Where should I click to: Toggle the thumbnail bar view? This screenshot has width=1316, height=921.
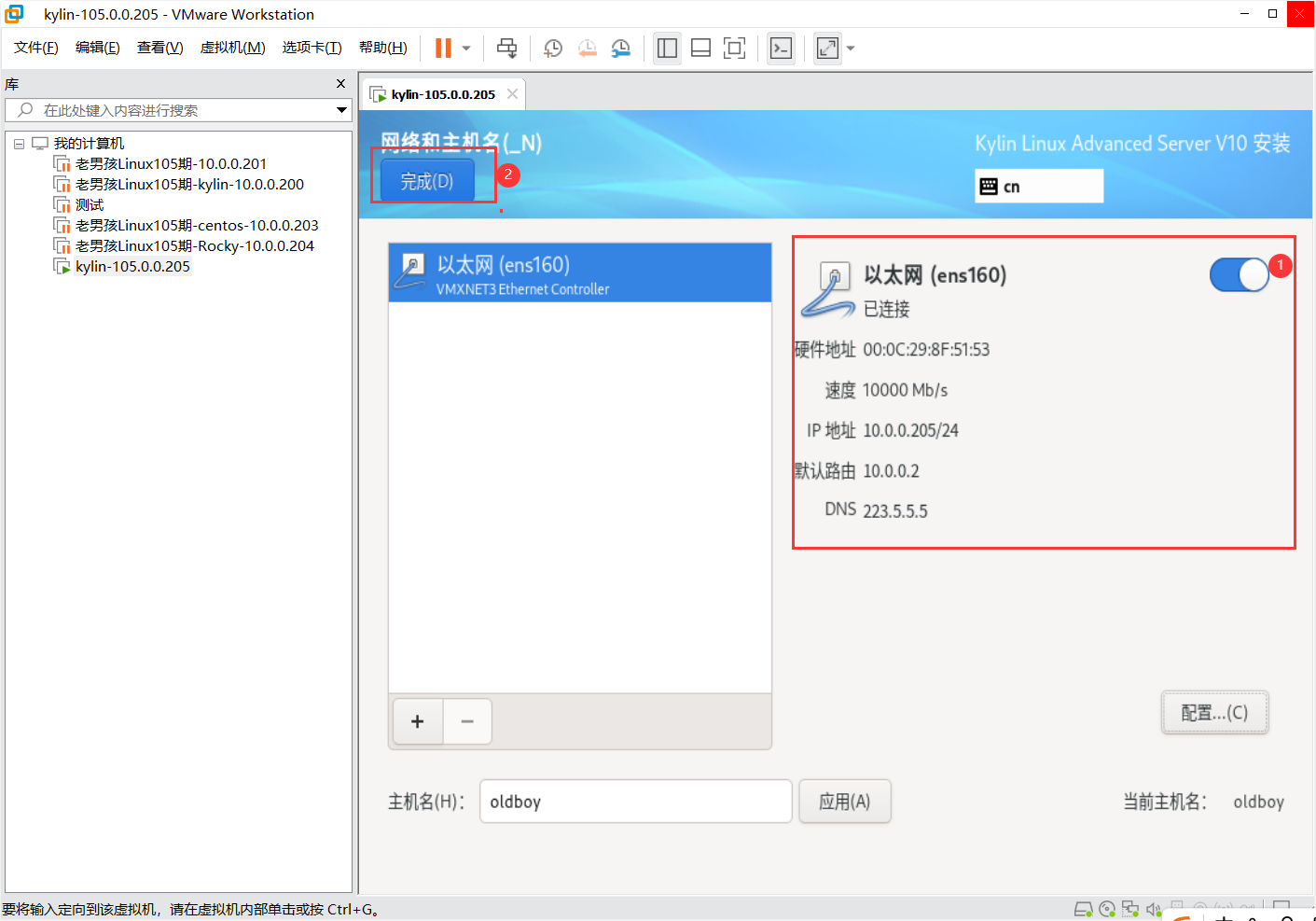tap(700, 49)
